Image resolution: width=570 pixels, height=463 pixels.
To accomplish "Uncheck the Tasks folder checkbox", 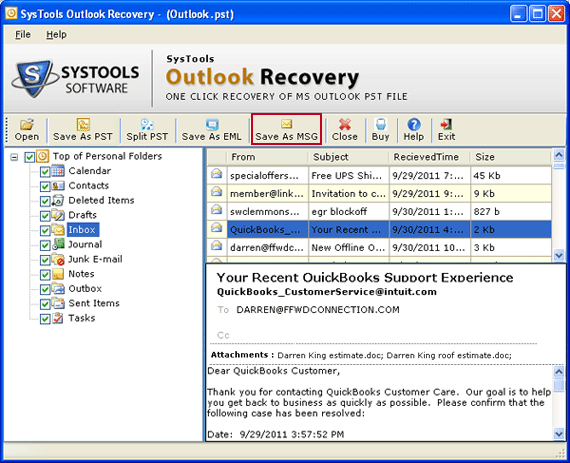I will click(x=45, y=319).
